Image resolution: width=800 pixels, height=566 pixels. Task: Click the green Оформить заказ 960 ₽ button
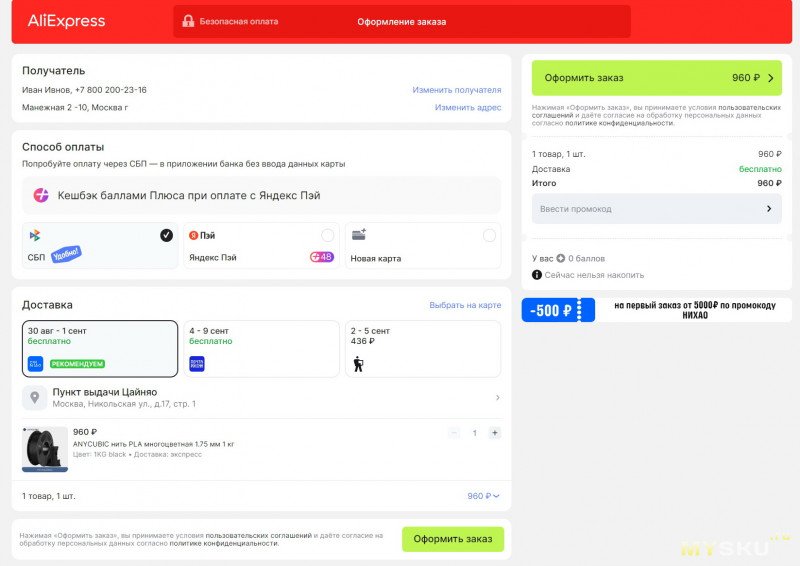[657, 78]
